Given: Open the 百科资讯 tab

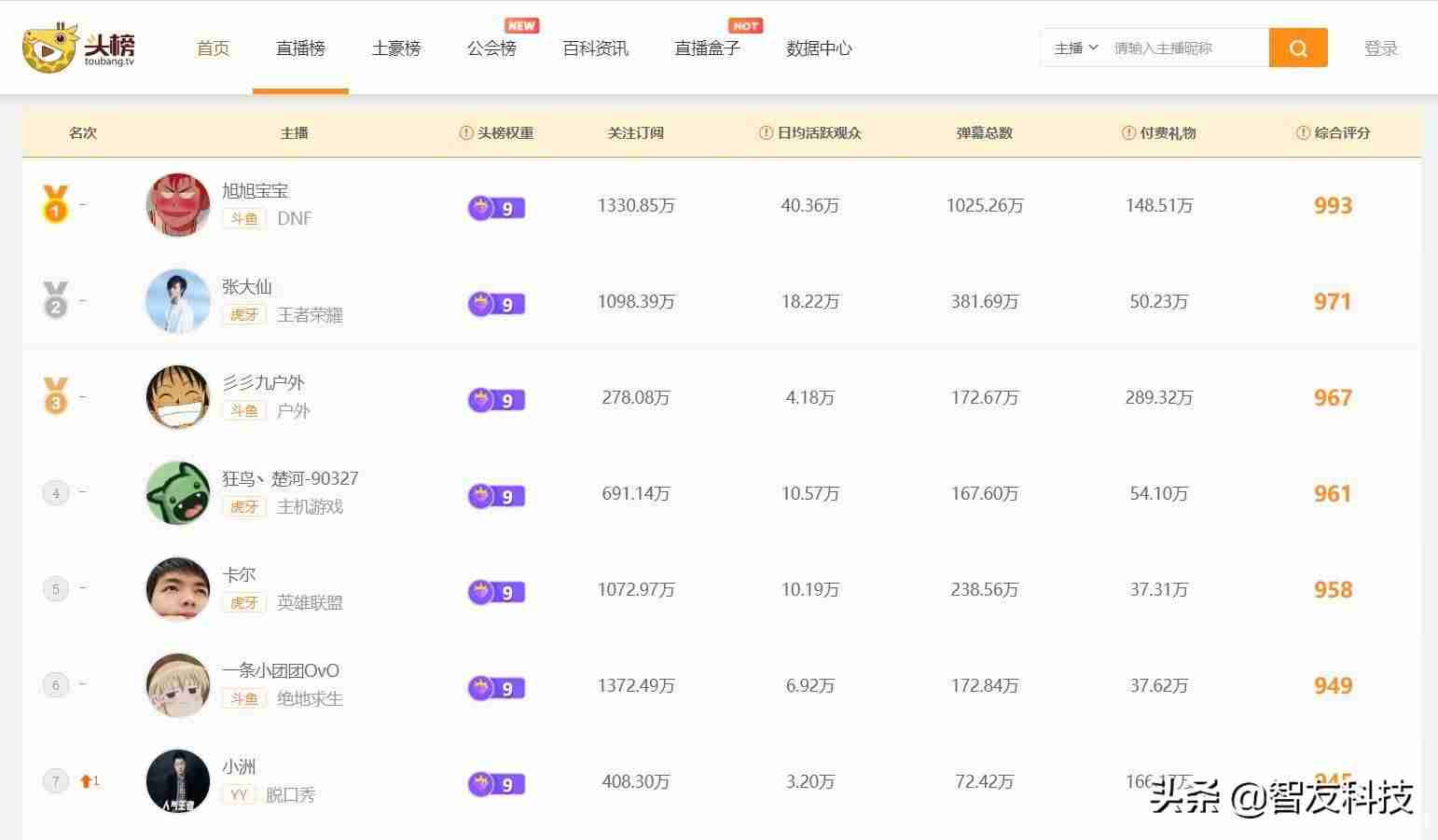Looking at the screenshot, I should 596,48.
